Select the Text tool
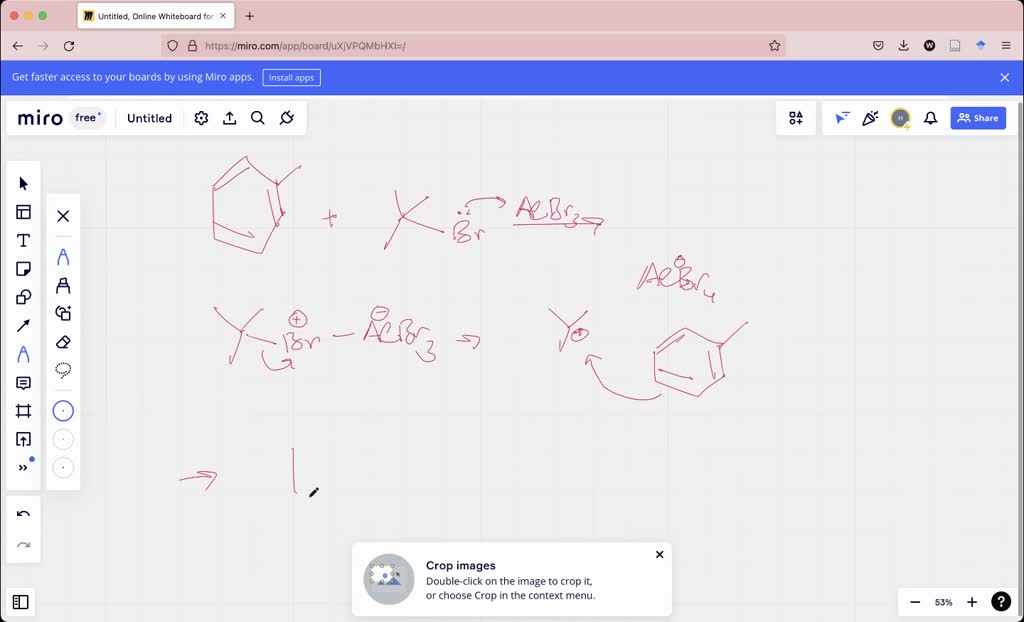 23,240
